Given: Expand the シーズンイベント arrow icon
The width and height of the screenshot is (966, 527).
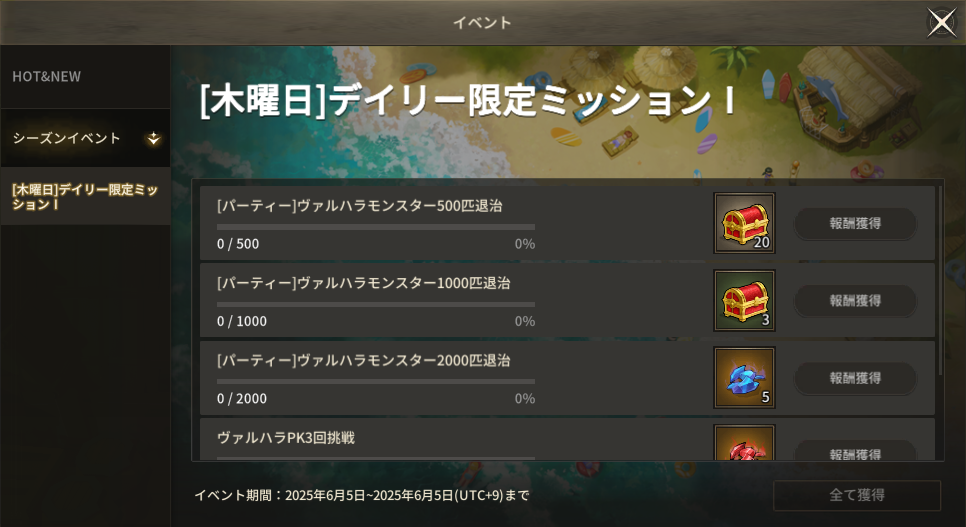Looking at the screenshot, I should 153,139.
